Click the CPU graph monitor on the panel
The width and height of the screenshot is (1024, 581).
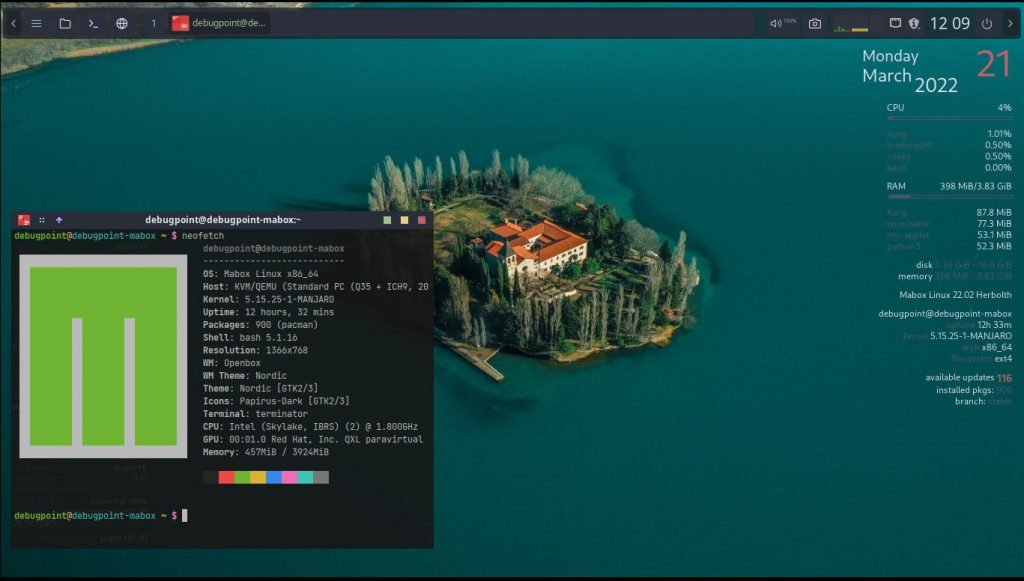pyautogui.click(x=850, y=26)
